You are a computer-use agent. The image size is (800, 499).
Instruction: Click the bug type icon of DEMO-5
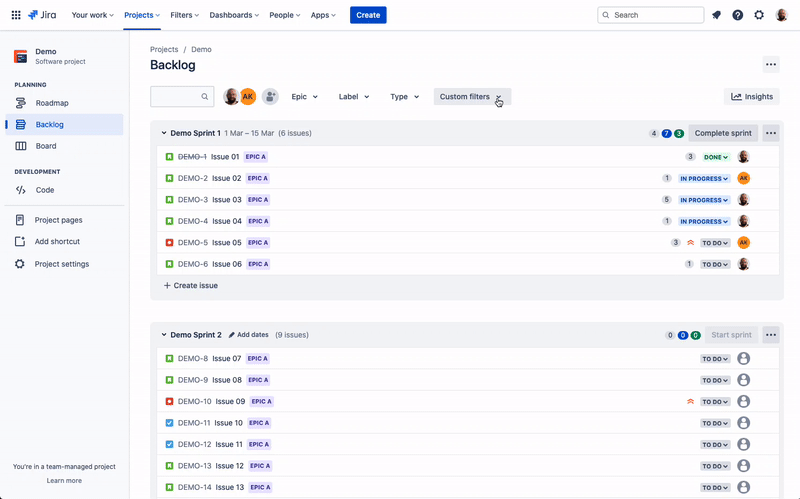pos(169,242)
